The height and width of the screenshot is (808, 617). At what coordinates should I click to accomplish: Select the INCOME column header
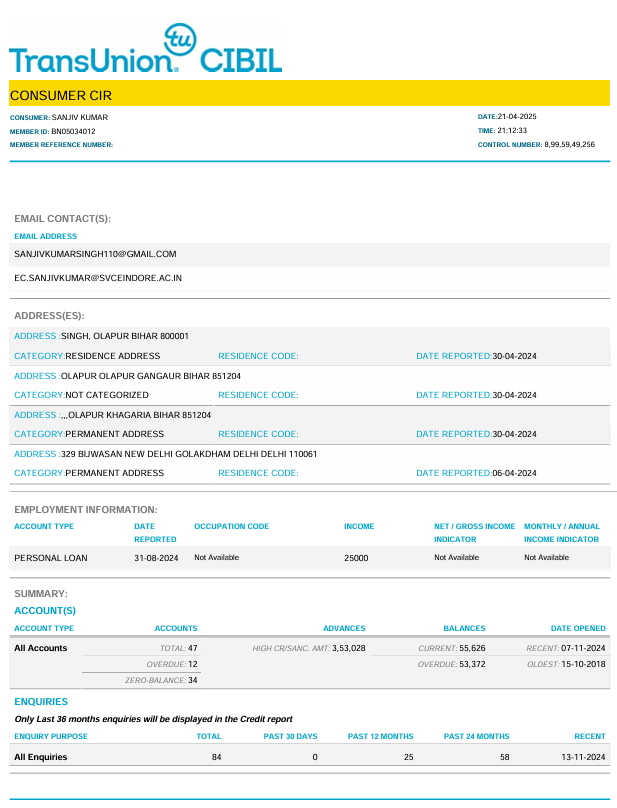pos(359,526)
